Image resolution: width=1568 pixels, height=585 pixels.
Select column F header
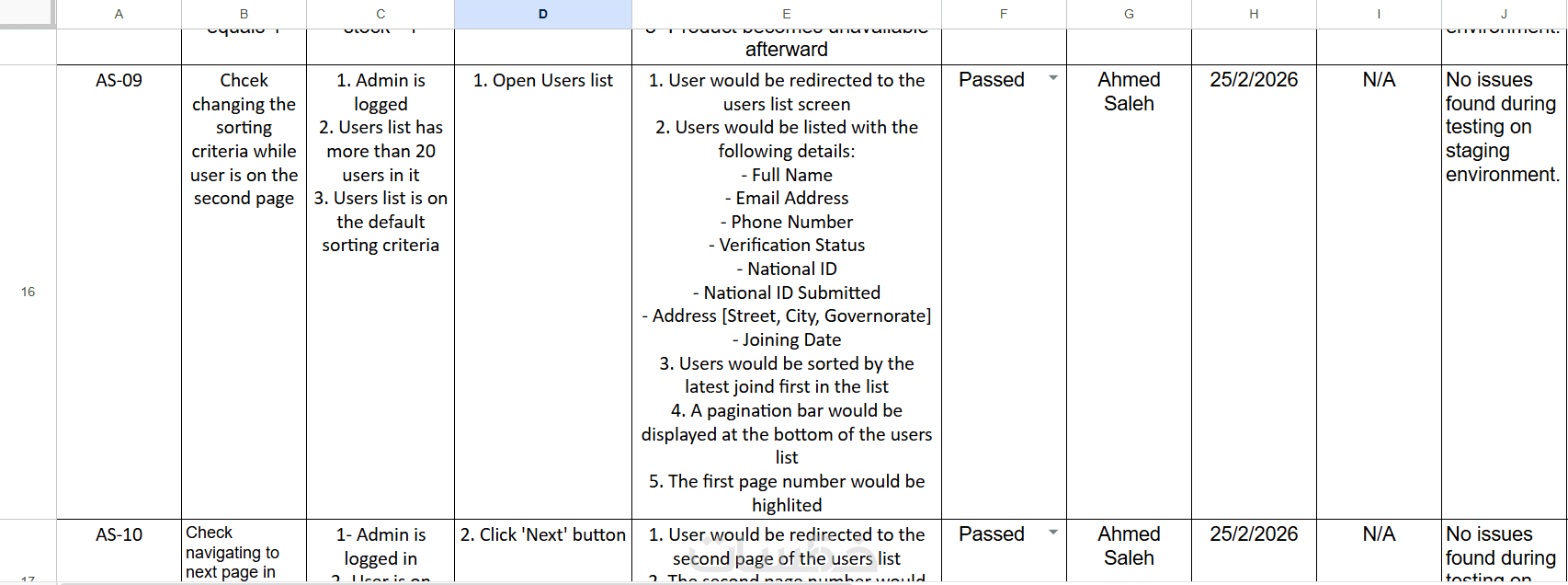pyautogui.click(x=1004, y=14)
